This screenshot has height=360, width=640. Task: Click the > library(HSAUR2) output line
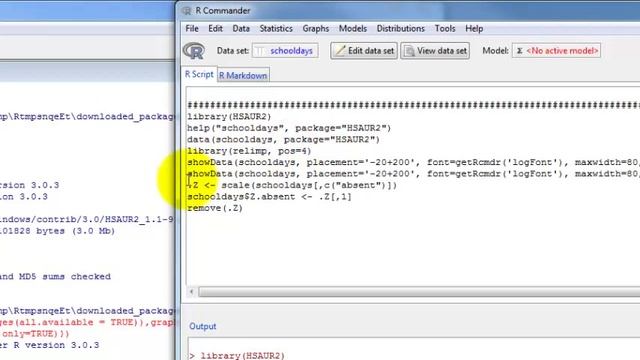[x=237, y=356]
